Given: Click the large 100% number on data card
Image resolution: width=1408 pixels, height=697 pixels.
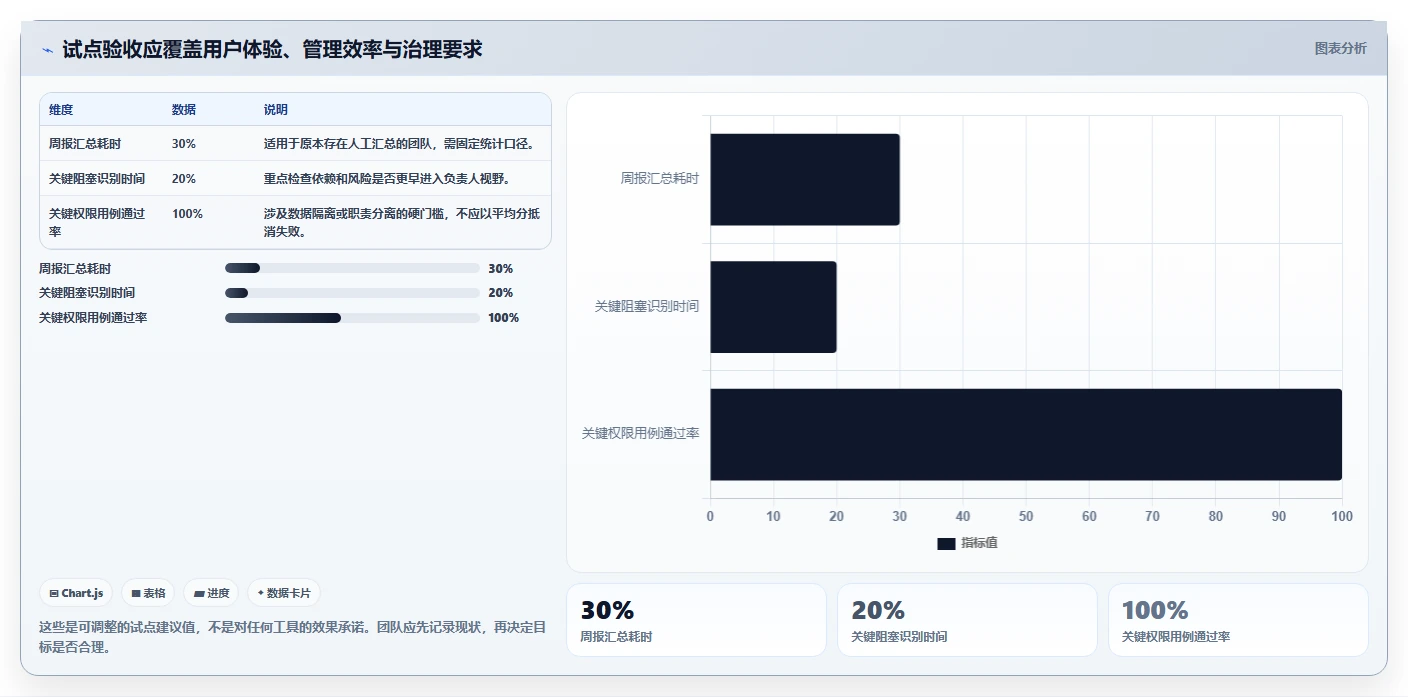Looking at the screenshot, I should click(1155, 611).
